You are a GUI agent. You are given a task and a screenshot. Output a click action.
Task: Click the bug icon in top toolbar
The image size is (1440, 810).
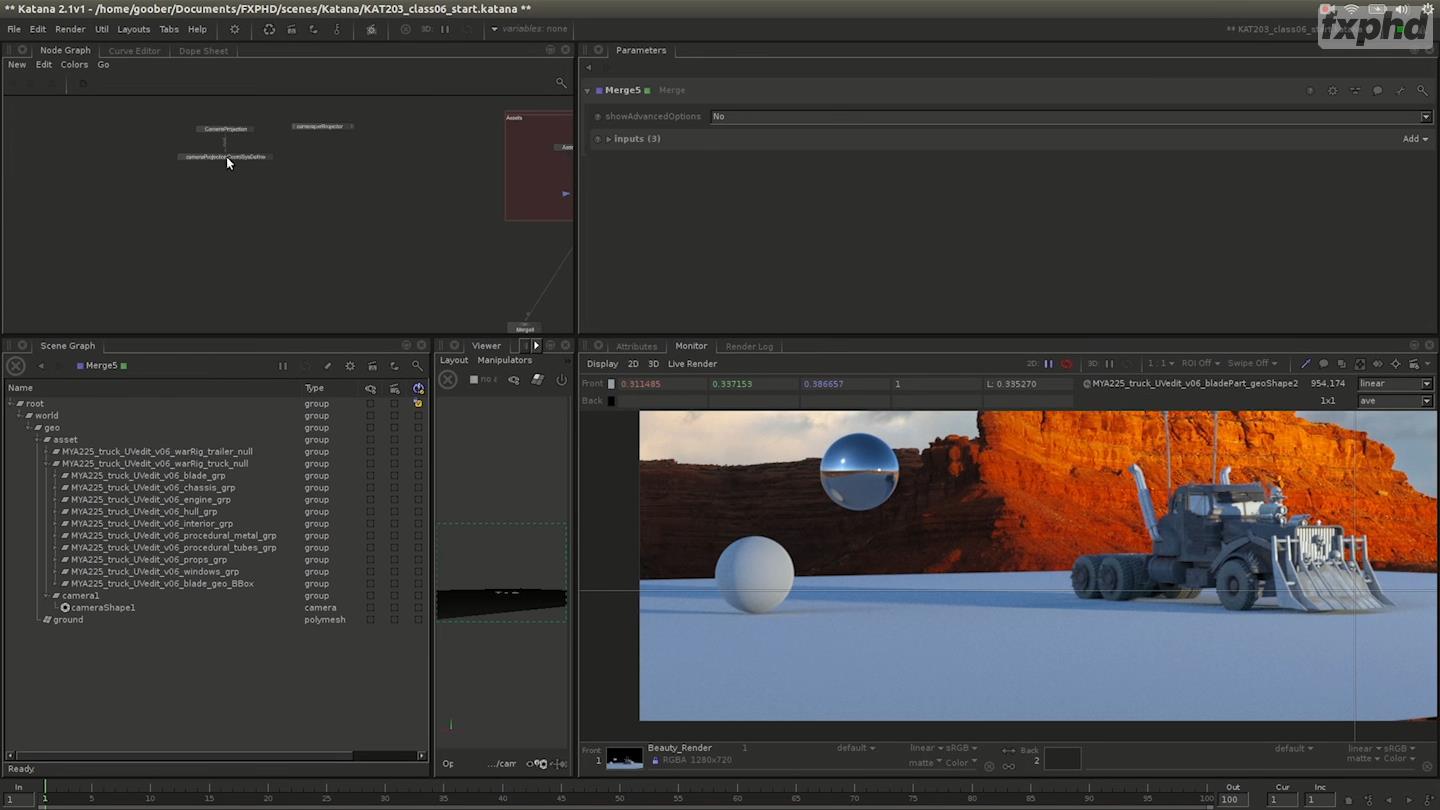tap(371, 29)
